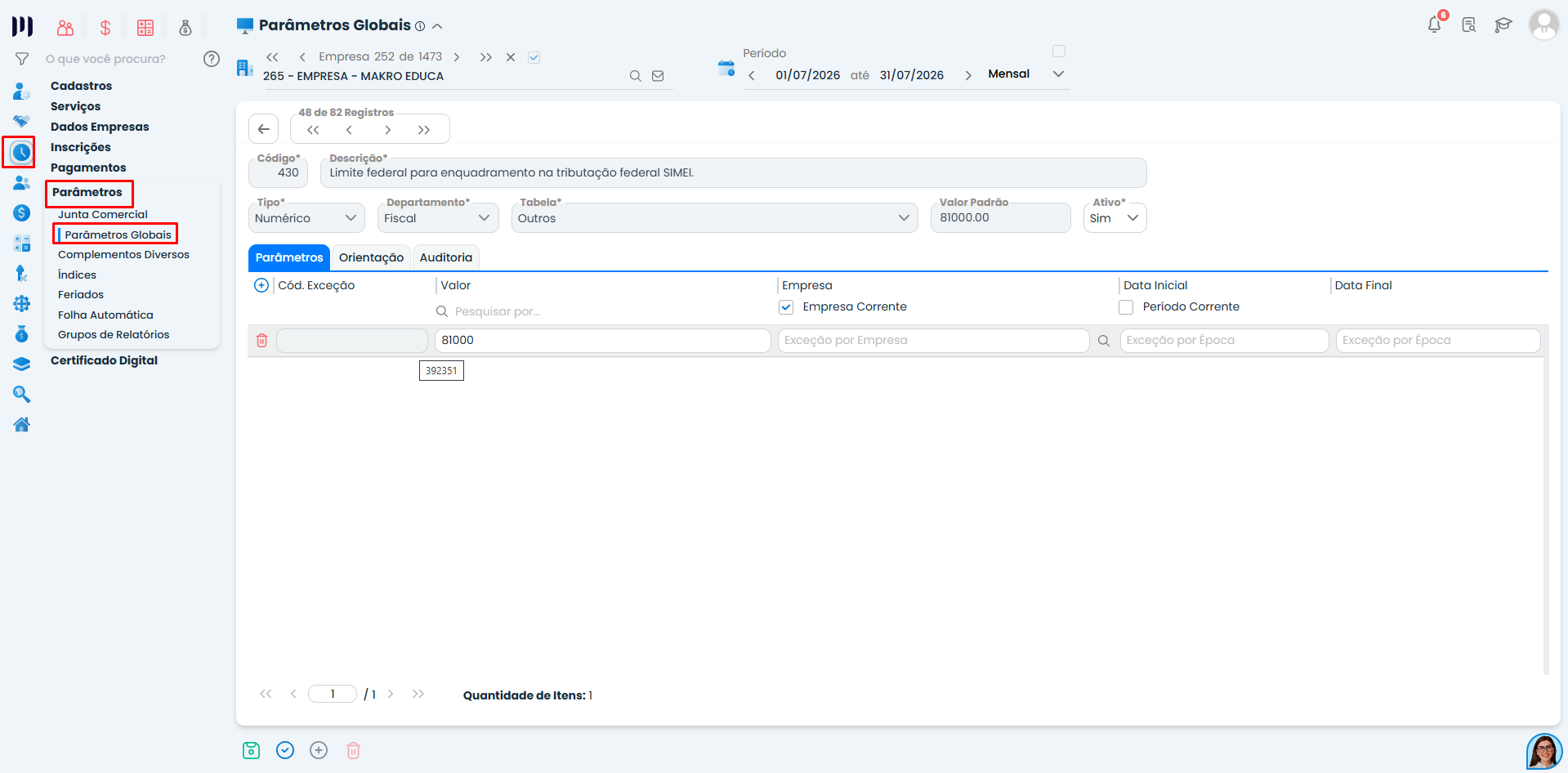
Task: Click the red trash icon in exception row
Action: click(261, 340)
